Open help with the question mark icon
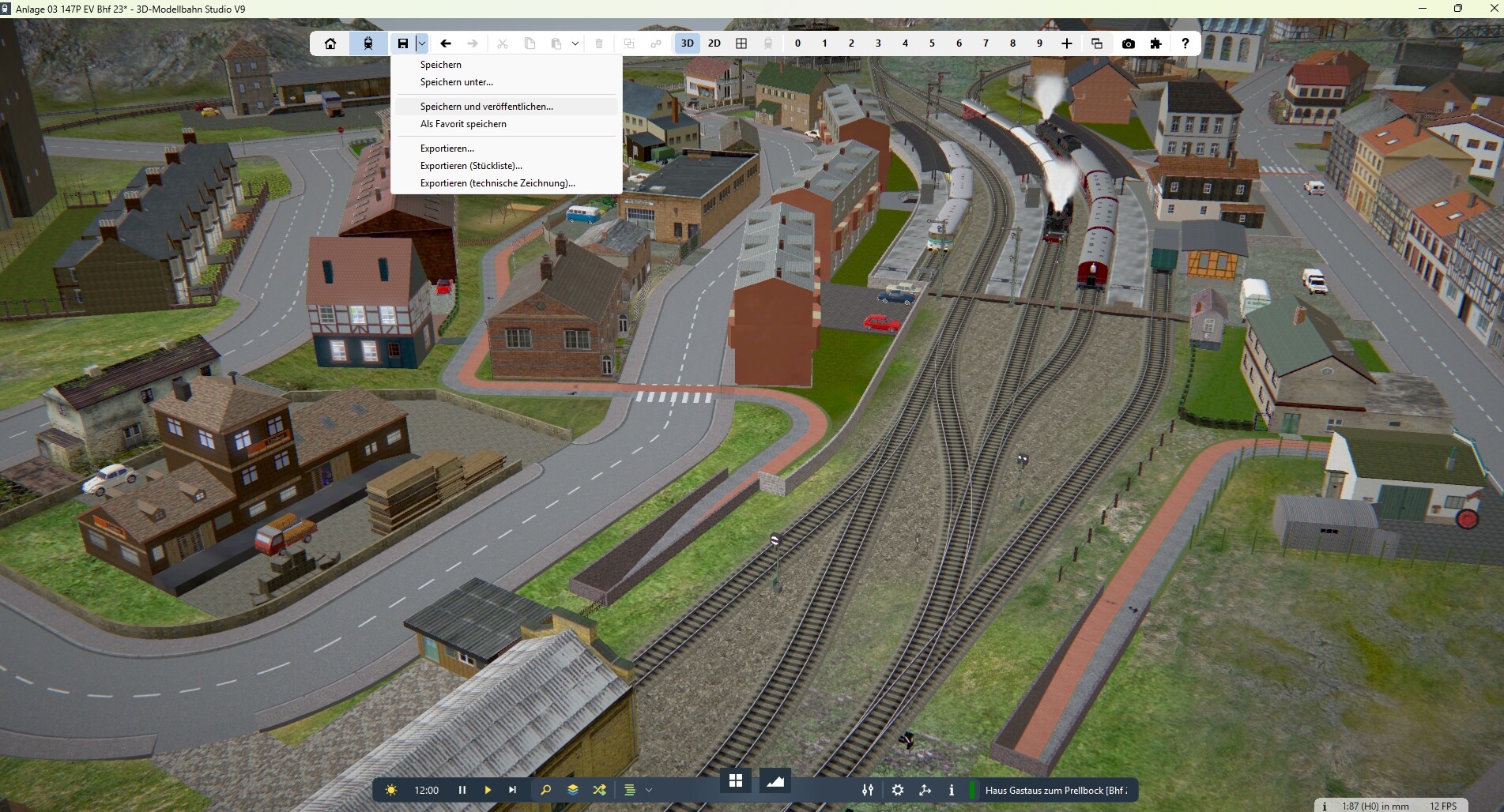The image size is (1504, 812). click(1184, 43)
